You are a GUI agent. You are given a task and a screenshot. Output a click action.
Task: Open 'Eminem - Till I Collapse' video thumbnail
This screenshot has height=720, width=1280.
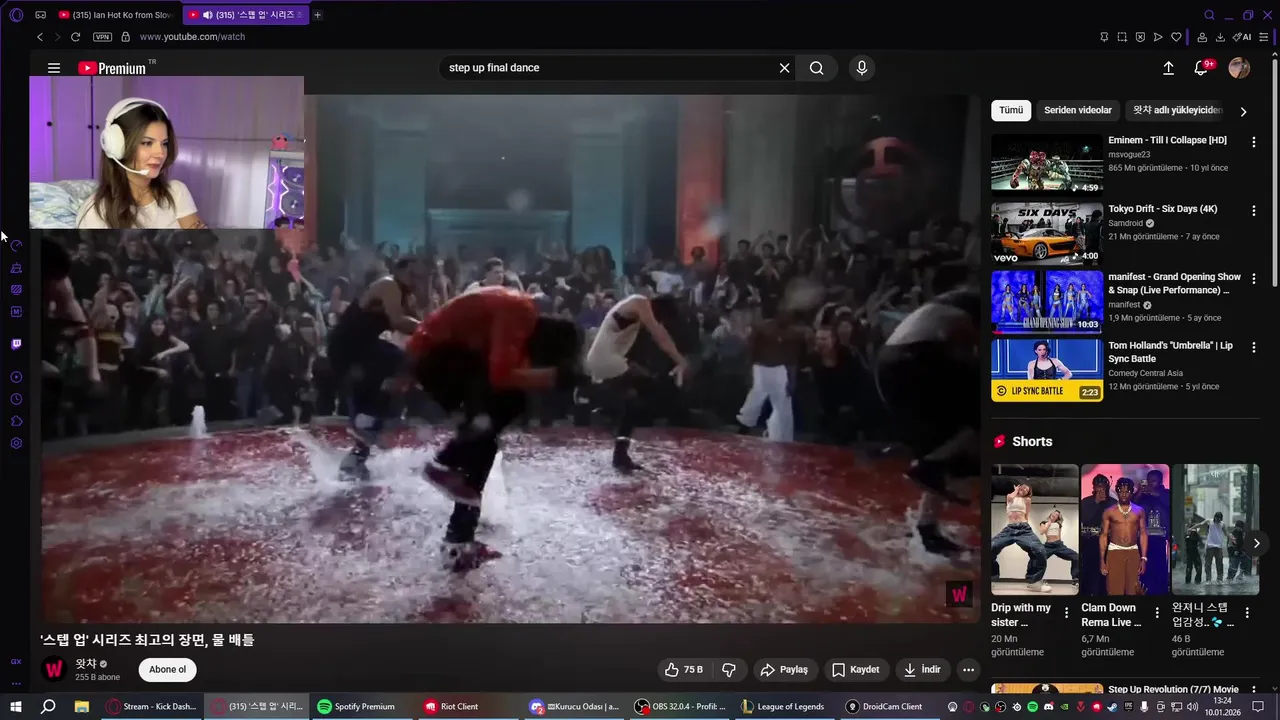(x=1047, y=163)
